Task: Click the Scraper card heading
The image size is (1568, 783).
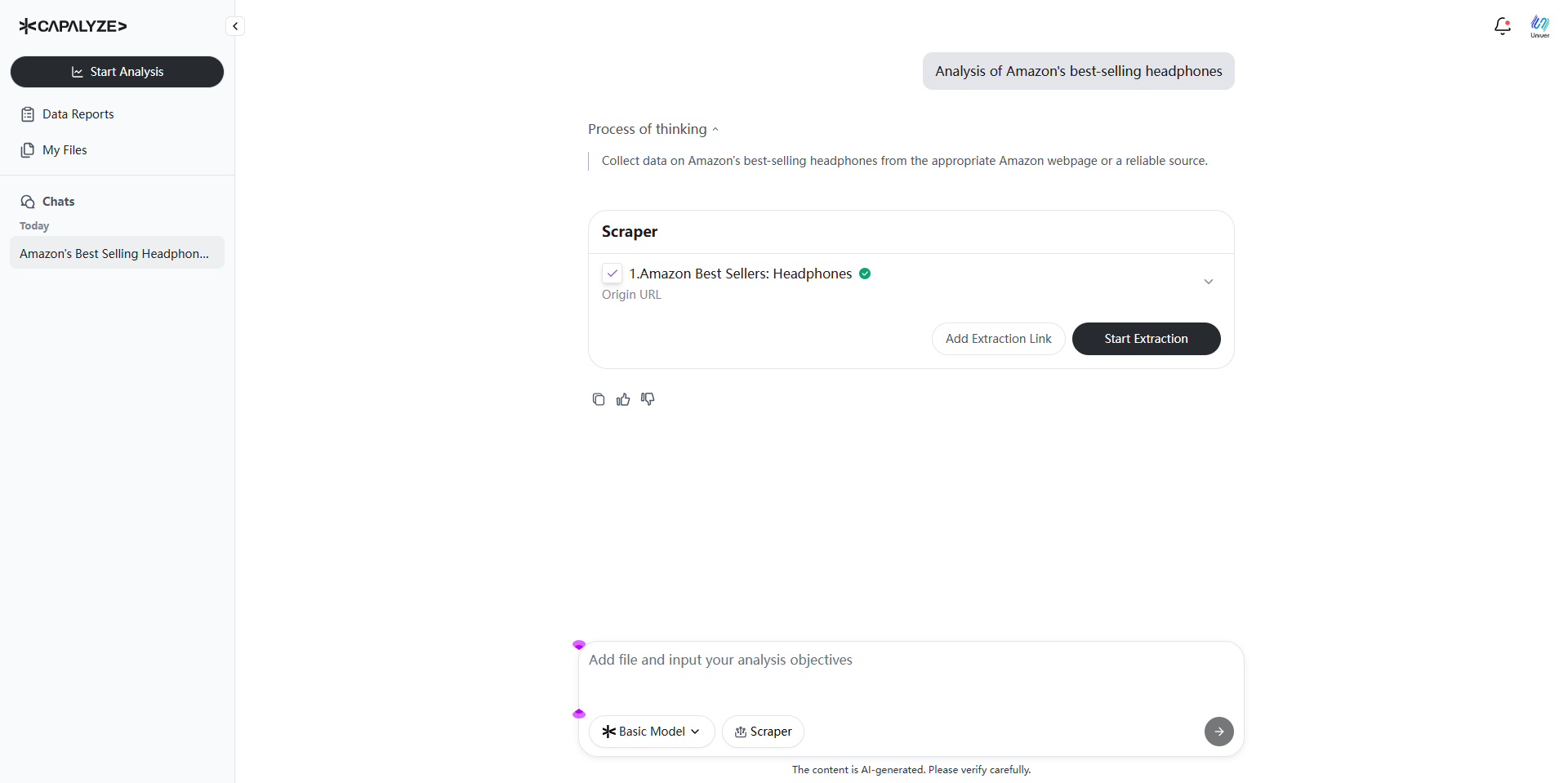Action: coord(630,232)
